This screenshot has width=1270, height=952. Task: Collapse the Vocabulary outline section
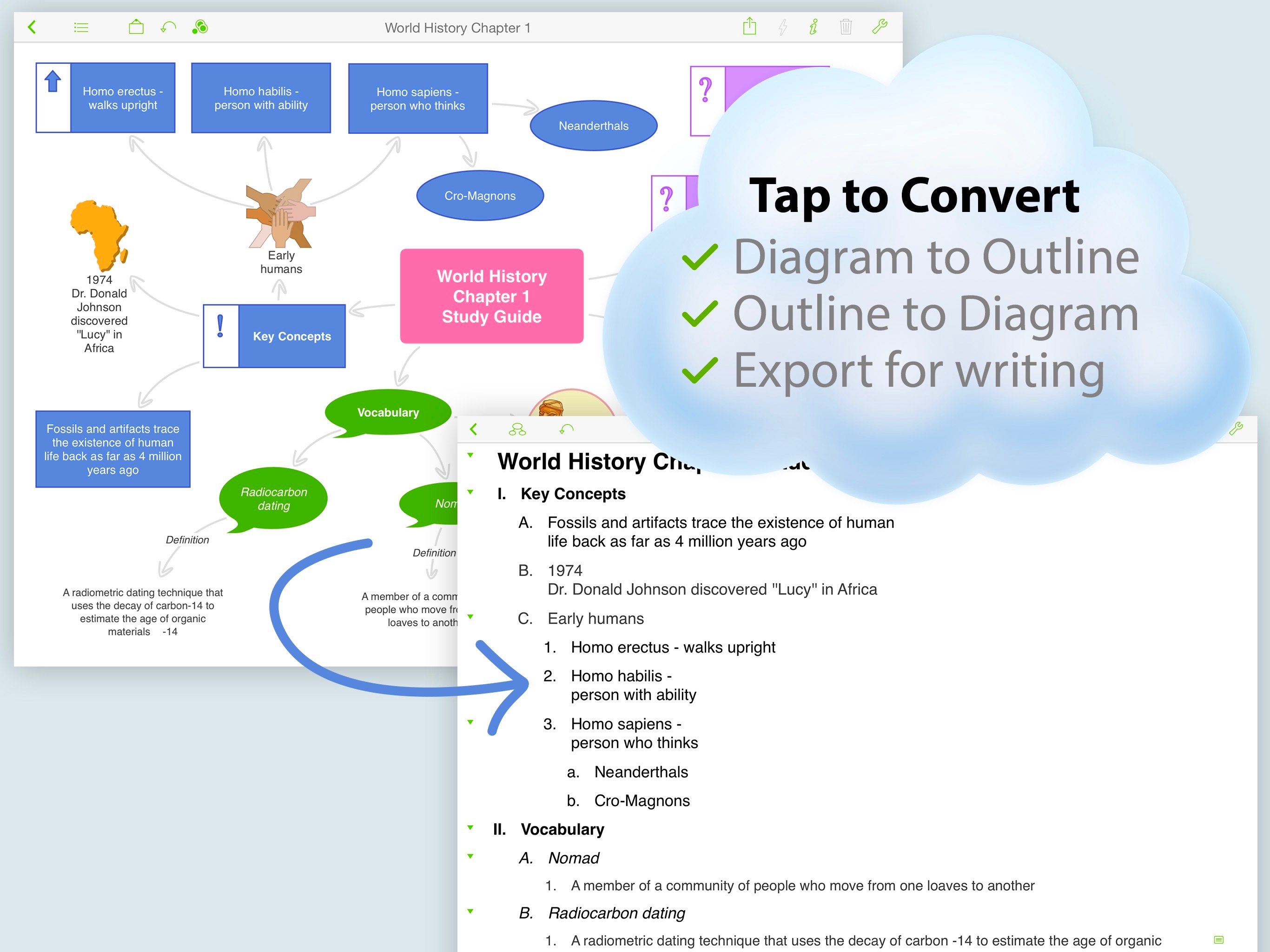tap(470, 827)
